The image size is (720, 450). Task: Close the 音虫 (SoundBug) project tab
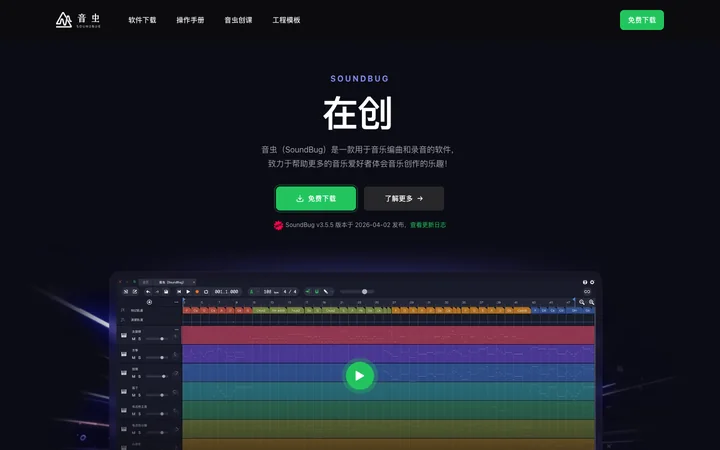pyautogui.click(x=194, y=282)
